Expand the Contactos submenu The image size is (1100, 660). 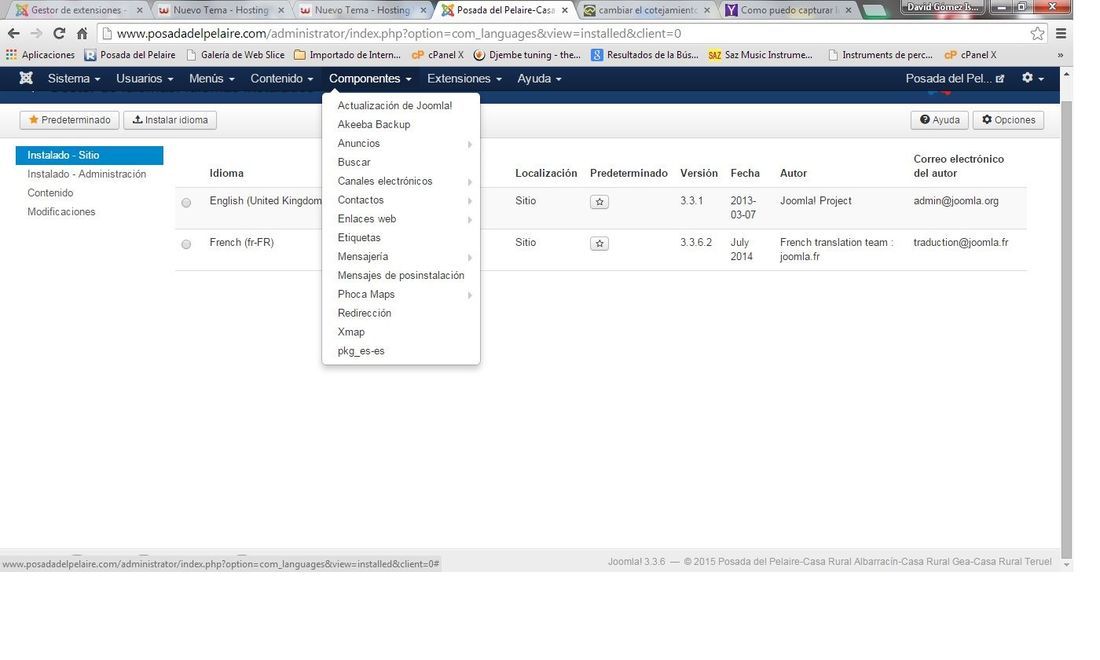[401, 200]
